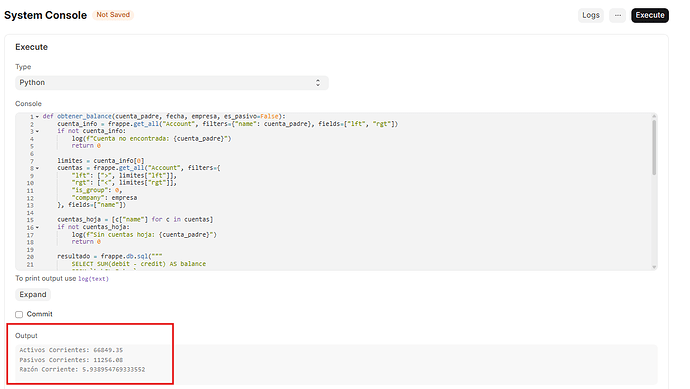
Task: Click the three-dots menu button
Action: pyautogui.click(x=617, y=15)
